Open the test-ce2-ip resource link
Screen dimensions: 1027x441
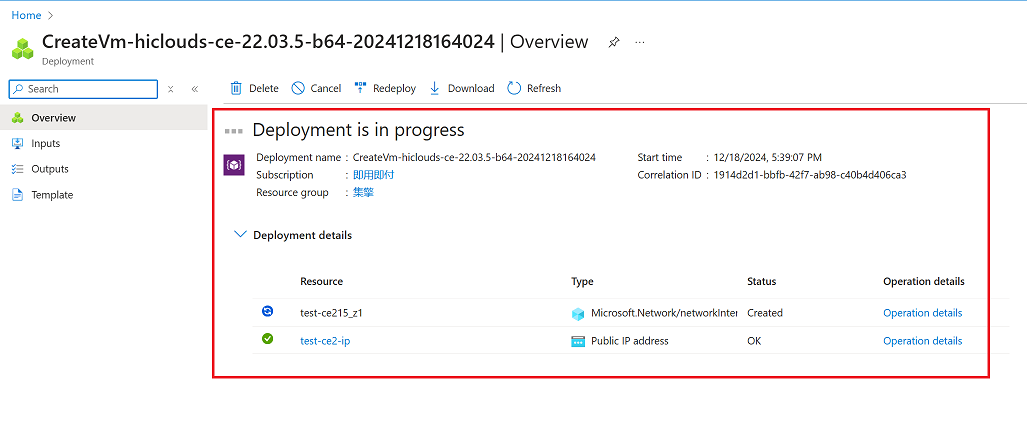coord(325,341)
